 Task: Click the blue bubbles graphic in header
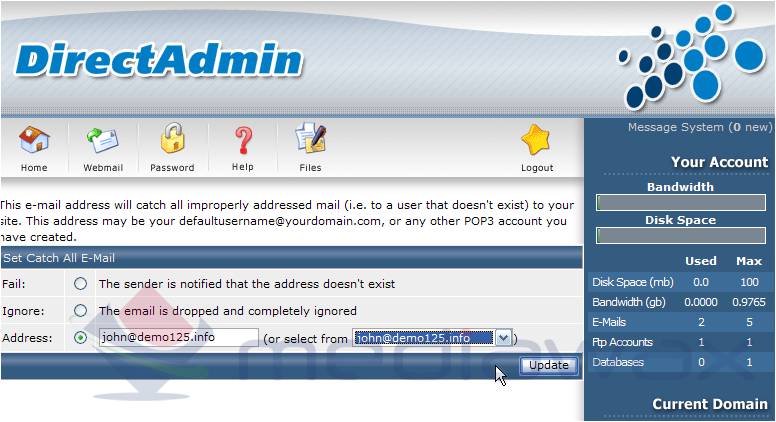pyautogui.click(x=691, y=56)
